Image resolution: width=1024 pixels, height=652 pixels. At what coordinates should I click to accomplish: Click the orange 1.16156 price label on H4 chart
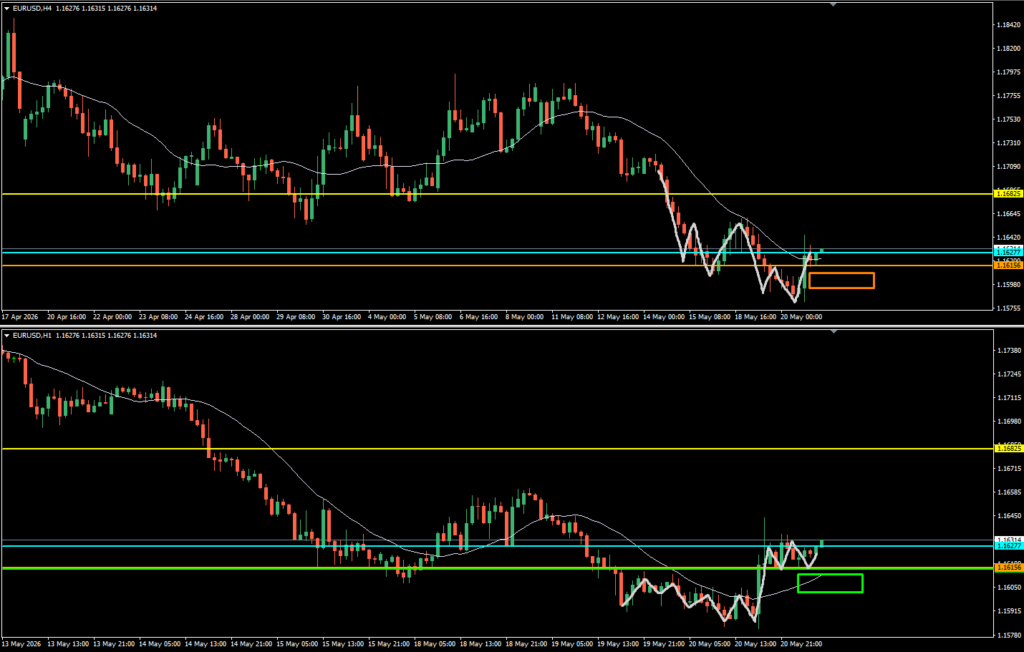[x=1008, y=265]
